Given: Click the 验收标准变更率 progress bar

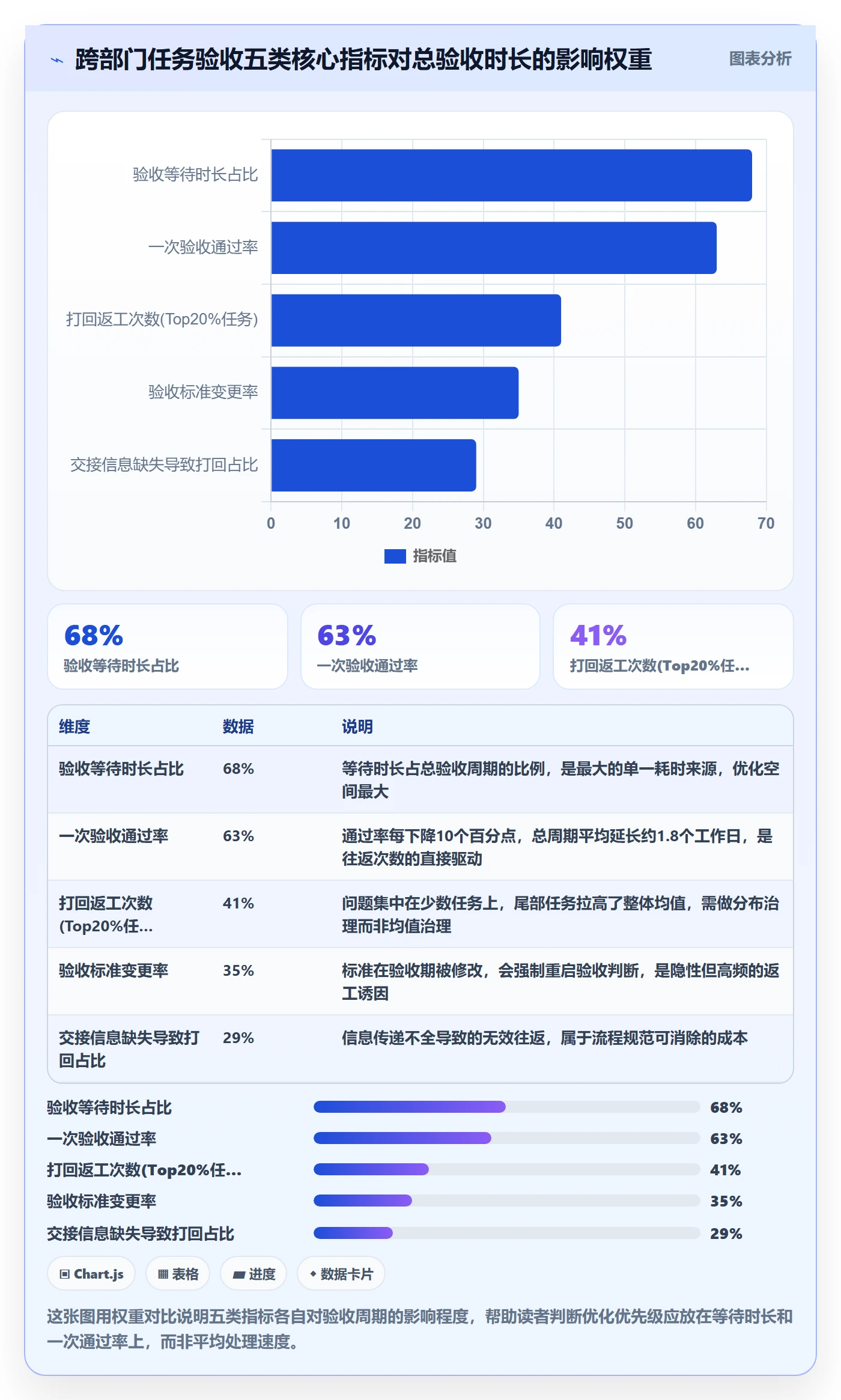Looking at the screenshot, I should tap(507, 1201).
